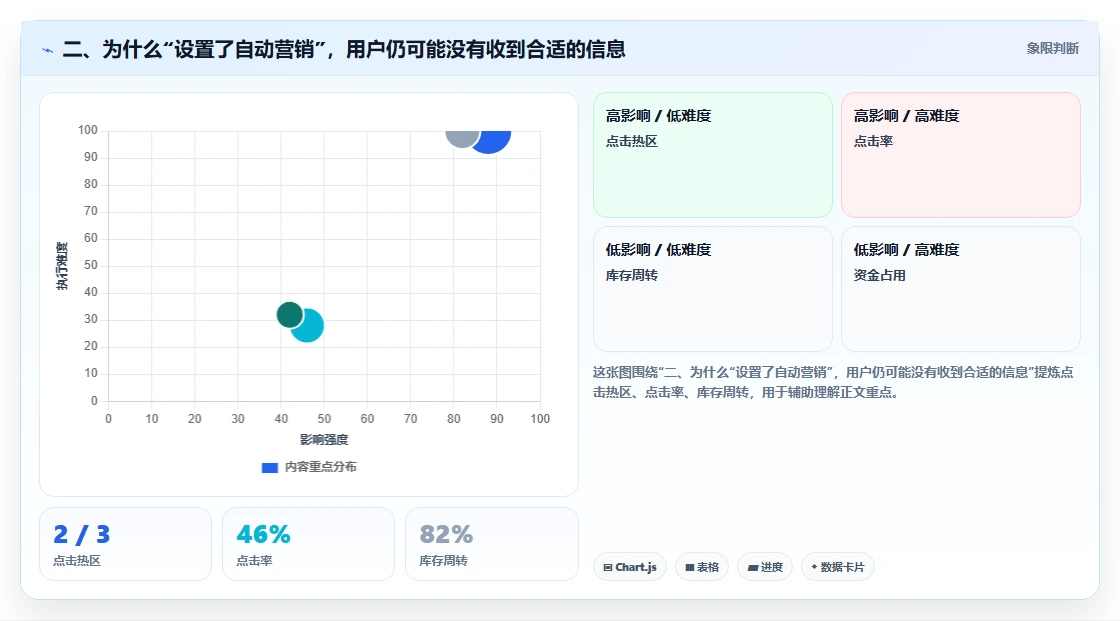Click the icon inside the Chart.js chip
Viewport: 1120px width, 621px height.
(608, 567)
